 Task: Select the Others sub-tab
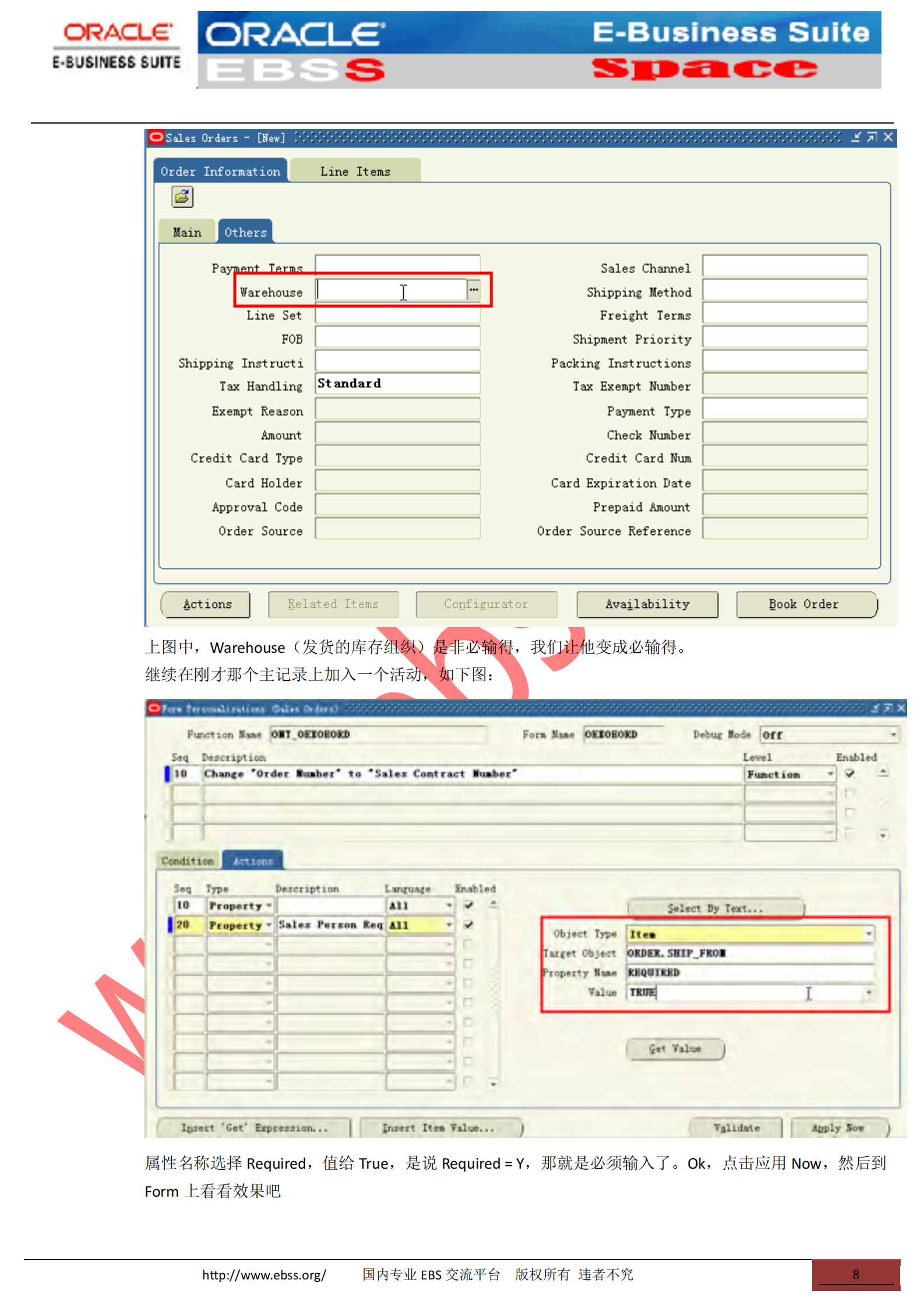245,232
